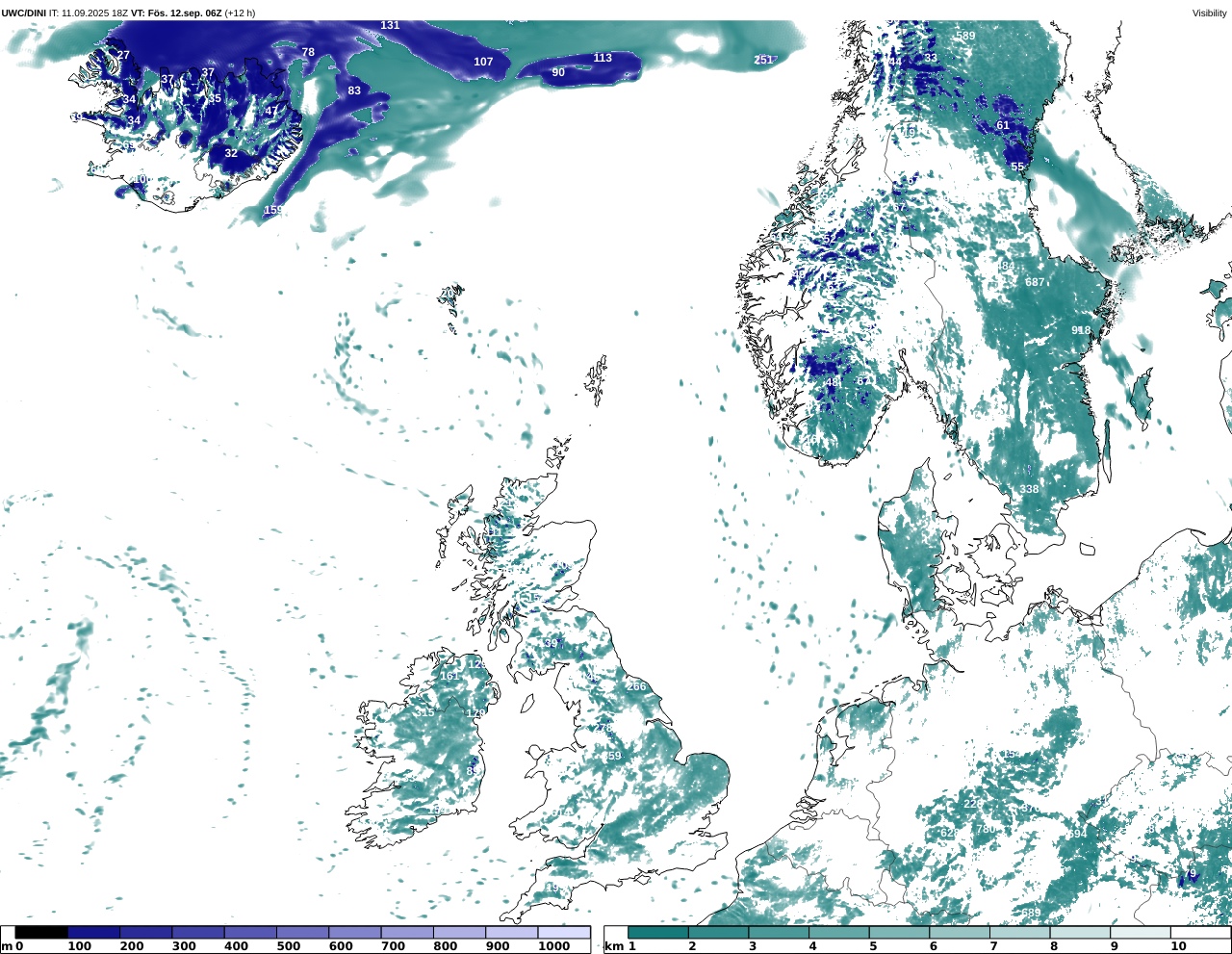Click the 79 value at lower right
1232x954 pixels.
click(x=1190, y=874)
